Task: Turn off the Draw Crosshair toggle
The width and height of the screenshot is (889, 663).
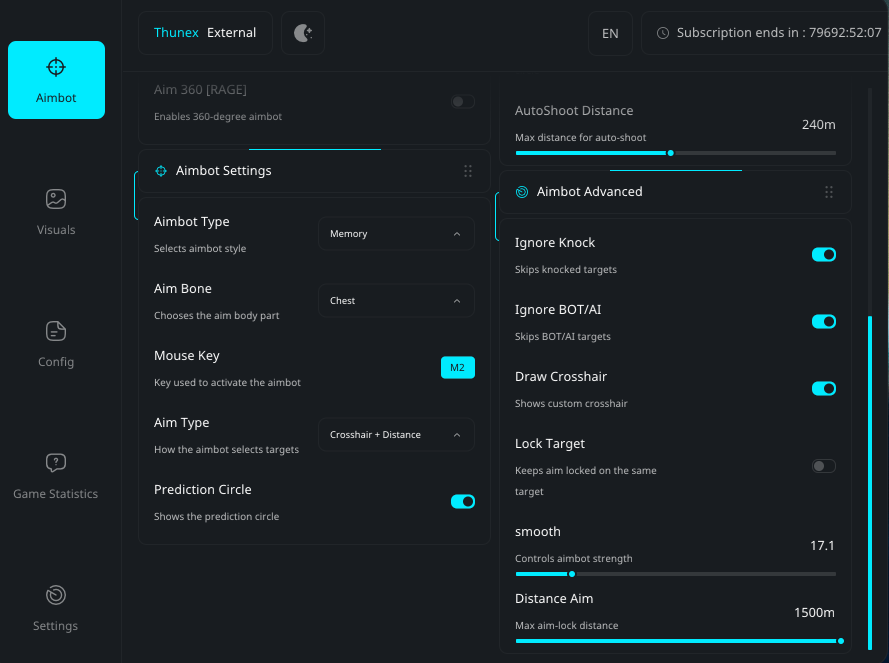Action: (x=824, y=388)
